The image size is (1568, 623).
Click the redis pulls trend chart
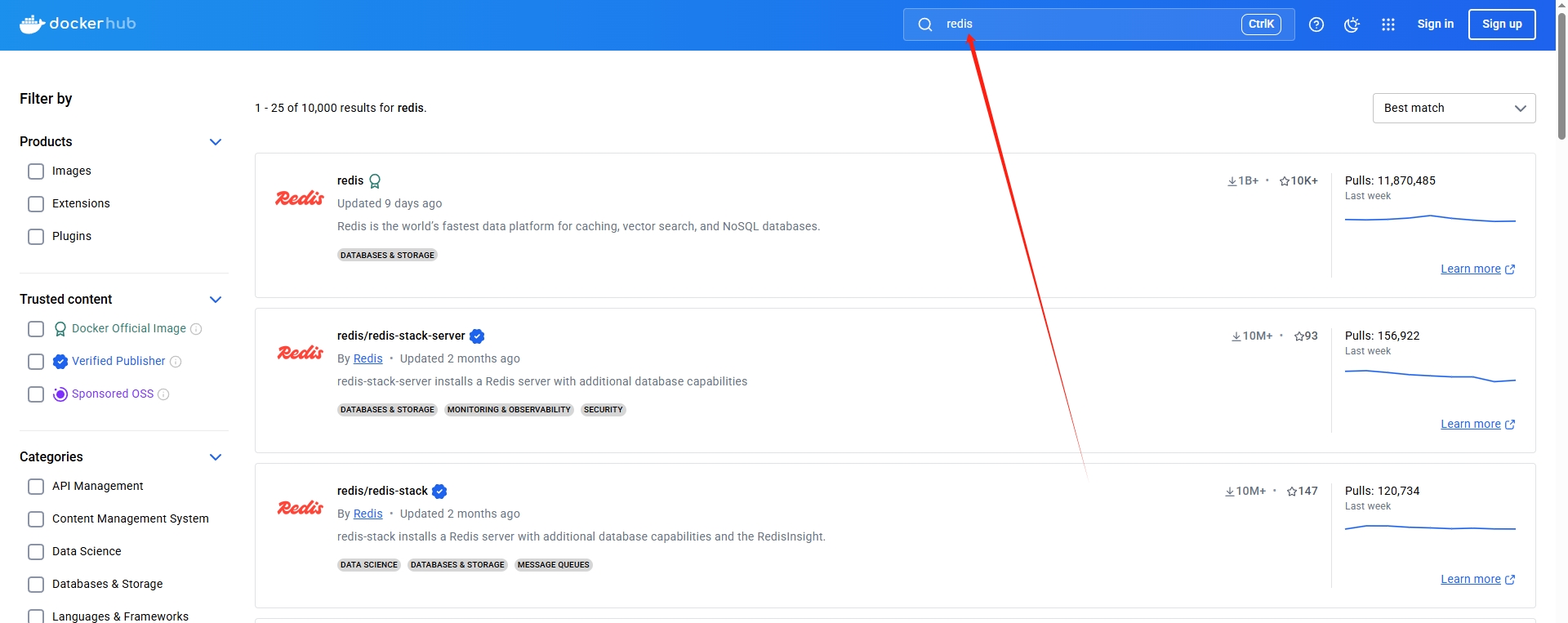click(x=1430, y=219)
